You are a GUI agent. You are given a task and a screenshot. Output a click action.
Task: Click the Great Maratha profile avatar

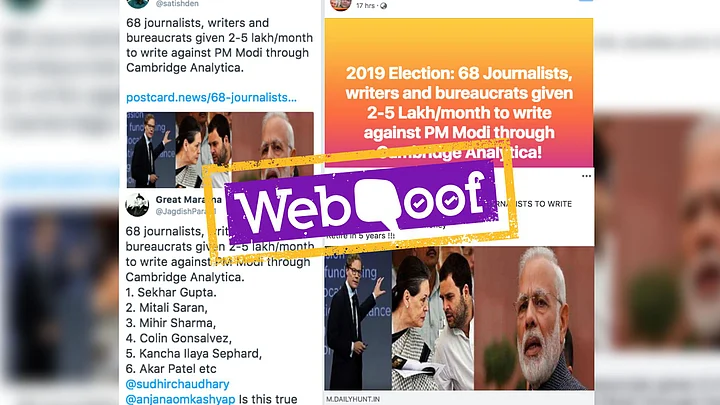[137, 205]
